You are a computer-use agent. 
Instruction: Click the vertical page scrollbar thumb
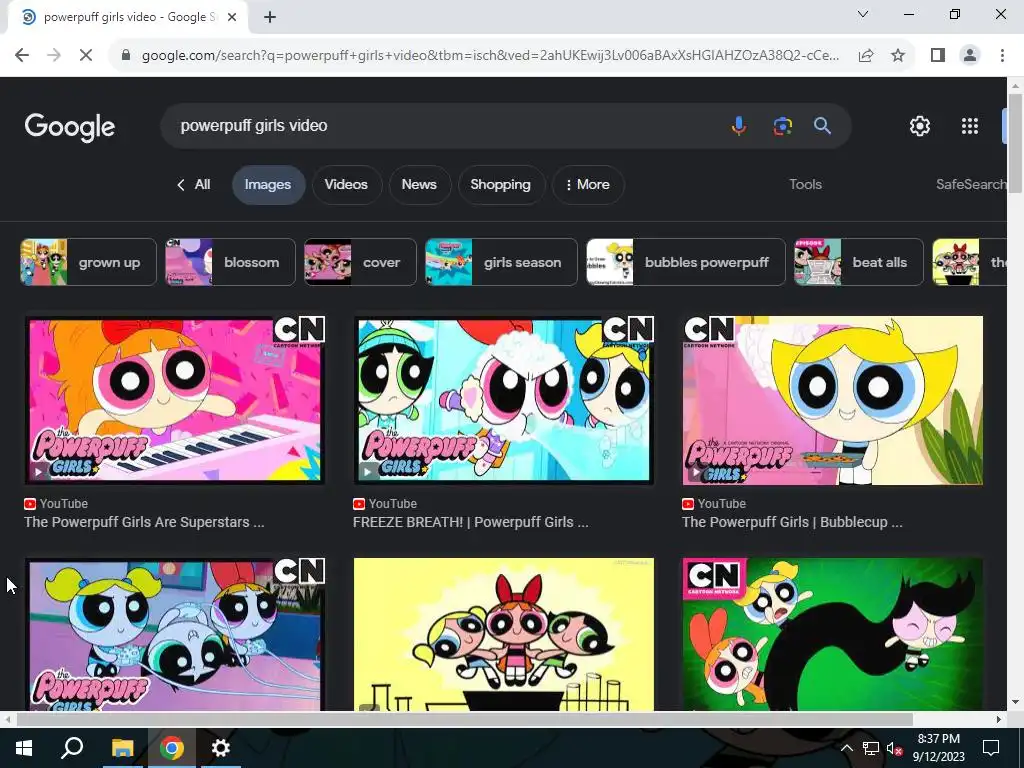tap(1015, 143)
